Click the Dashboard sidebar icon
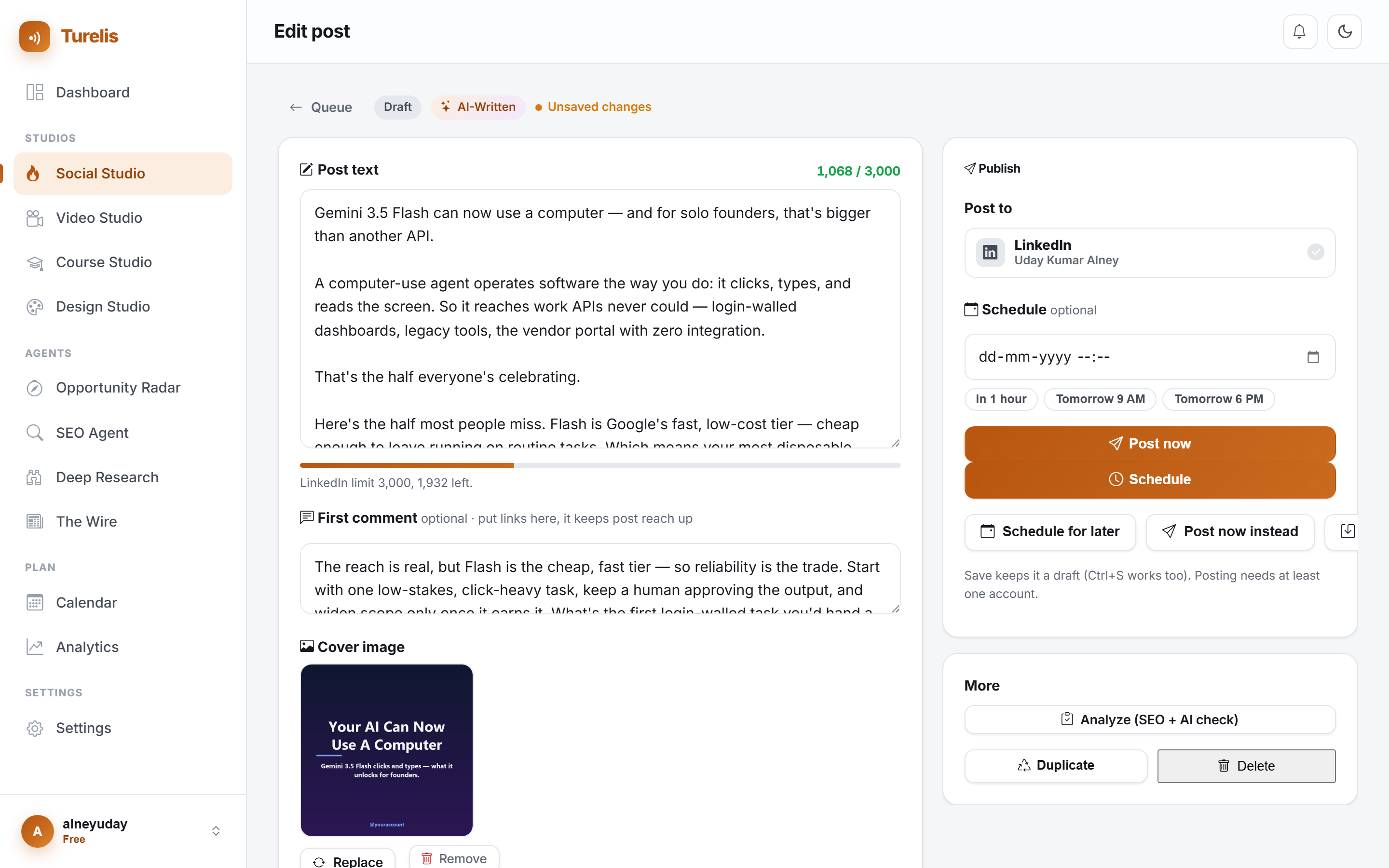Image resolution: width=1389 pixels, height=868 pixels. click(x=35, y=93)
